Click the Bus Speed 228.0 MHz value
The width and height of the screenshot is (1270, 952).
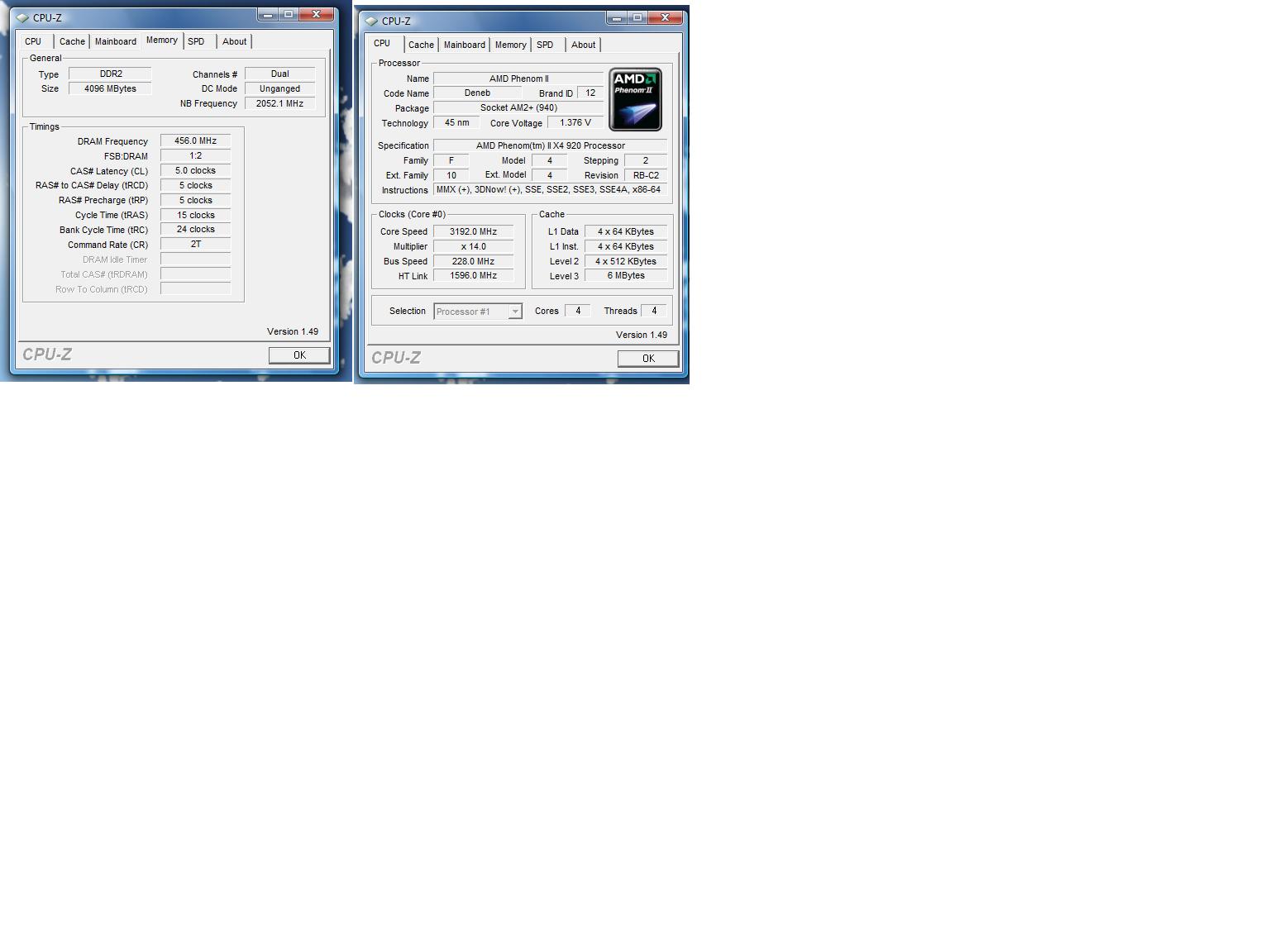tap(473, 261)
